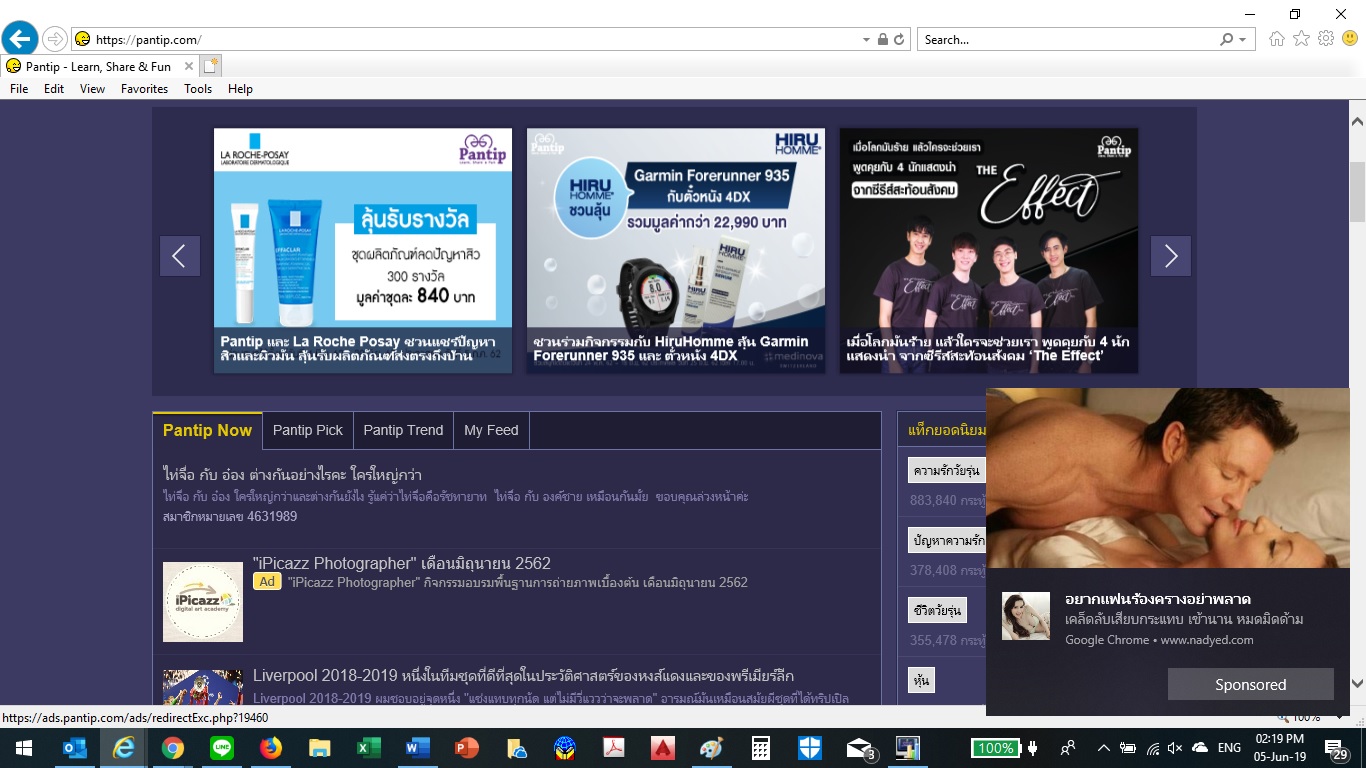Click the magnifier search icon in search box
Viewport: 1366px width, 768px height.
pyautogui.click(x=1227, y=40)
